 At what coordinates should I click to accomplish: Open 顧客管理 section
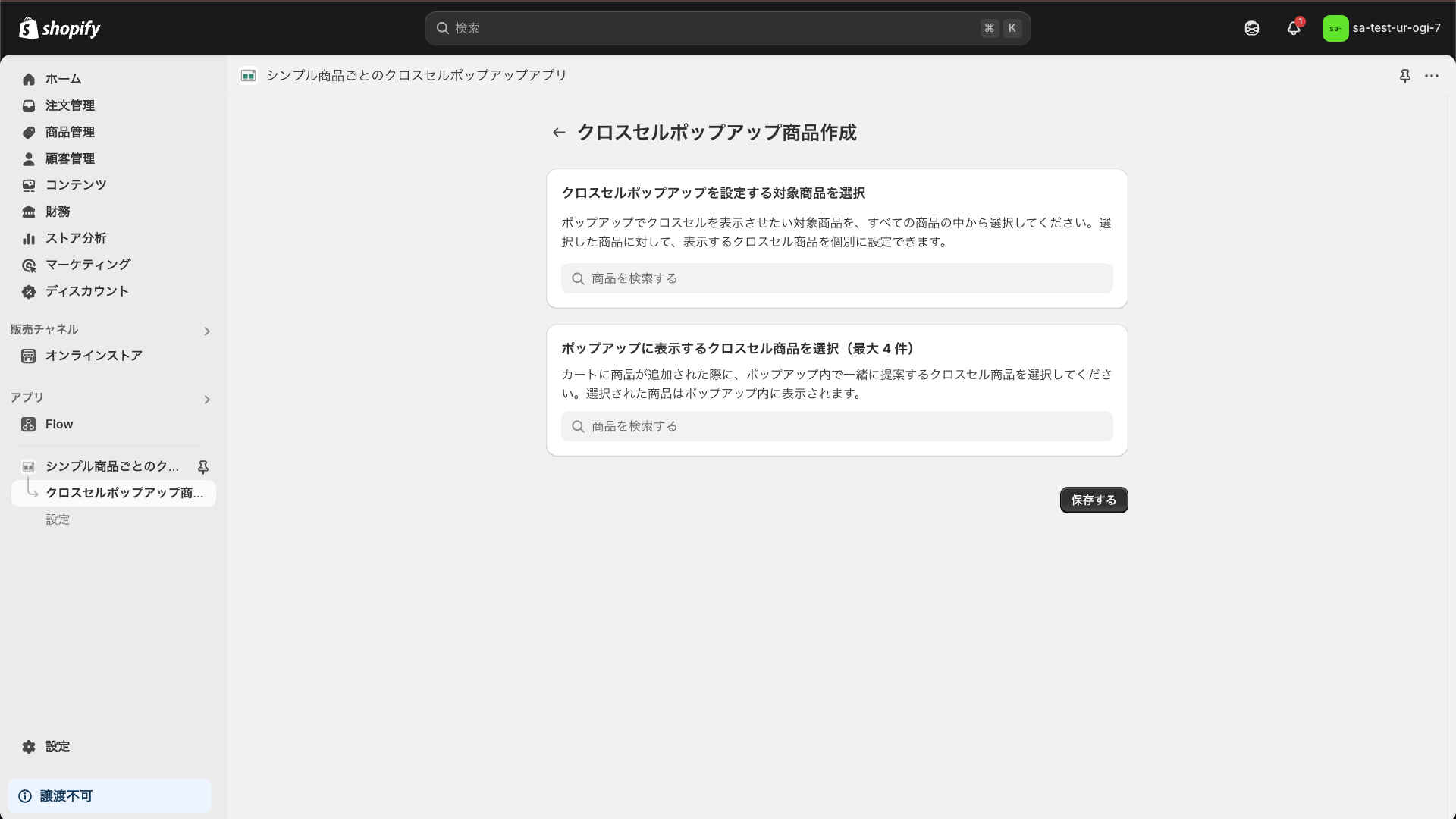click(x=70, y=158)
